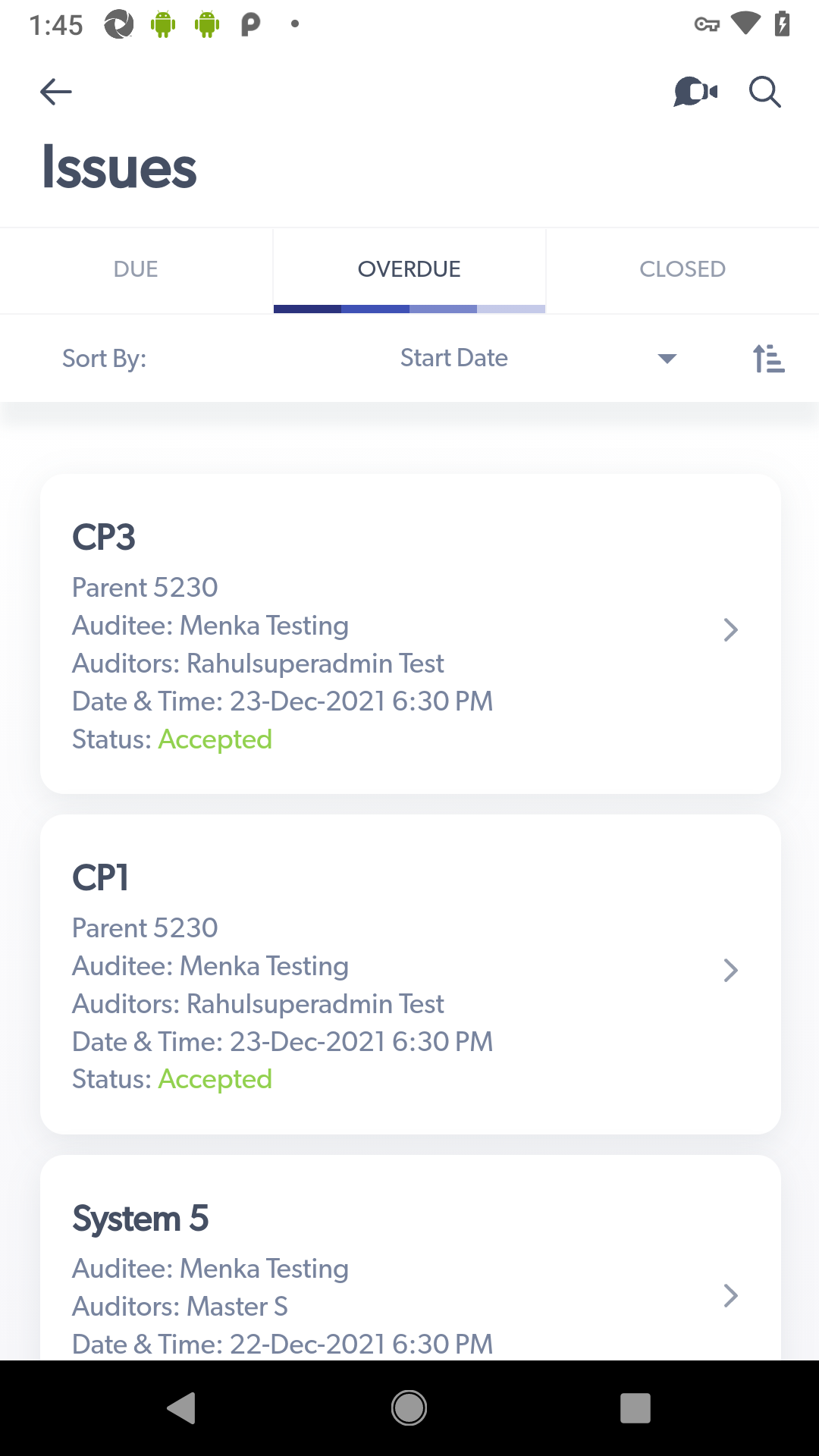Screen dimensions: 819x1456
Task: Open VPN key status icon
Action: tap(707, 25)
